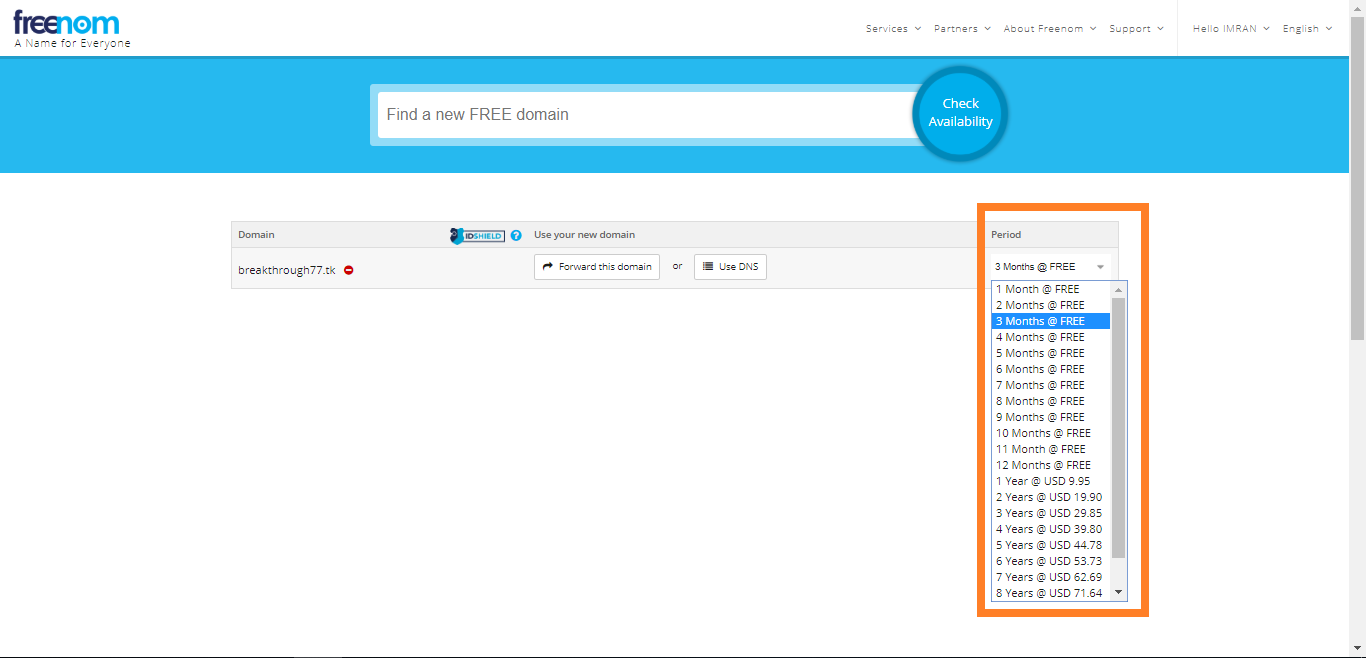This screenshot has width=1366, height=658.
Task: Click the Find a new FREE domain field
Action: coord(645,115)
